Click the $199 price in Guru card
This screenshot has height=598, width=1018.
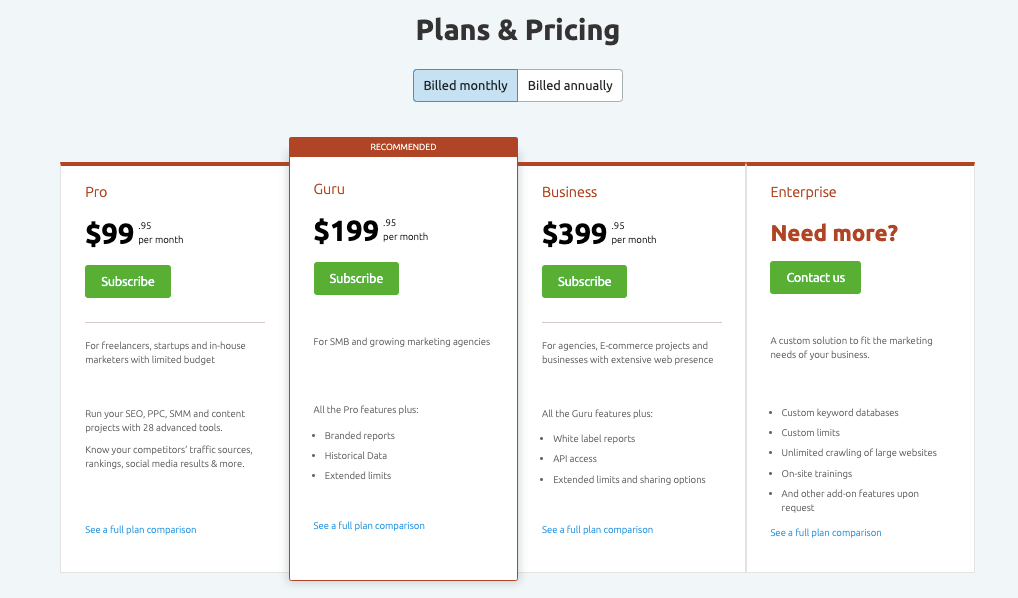tap(346, 231)
